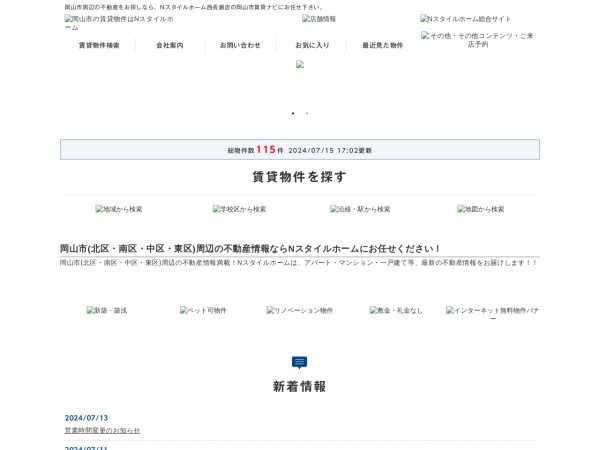
Task: Open the 会社案内 menu item
Action: click(x=170, y=45)
